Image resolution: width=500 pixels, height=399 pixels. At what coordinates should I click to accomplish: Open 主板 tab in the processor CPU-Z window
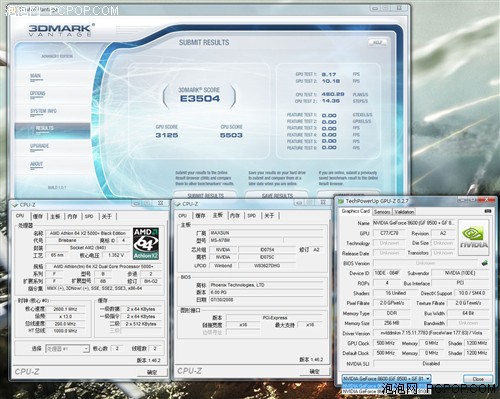click(x=55, y=216)
